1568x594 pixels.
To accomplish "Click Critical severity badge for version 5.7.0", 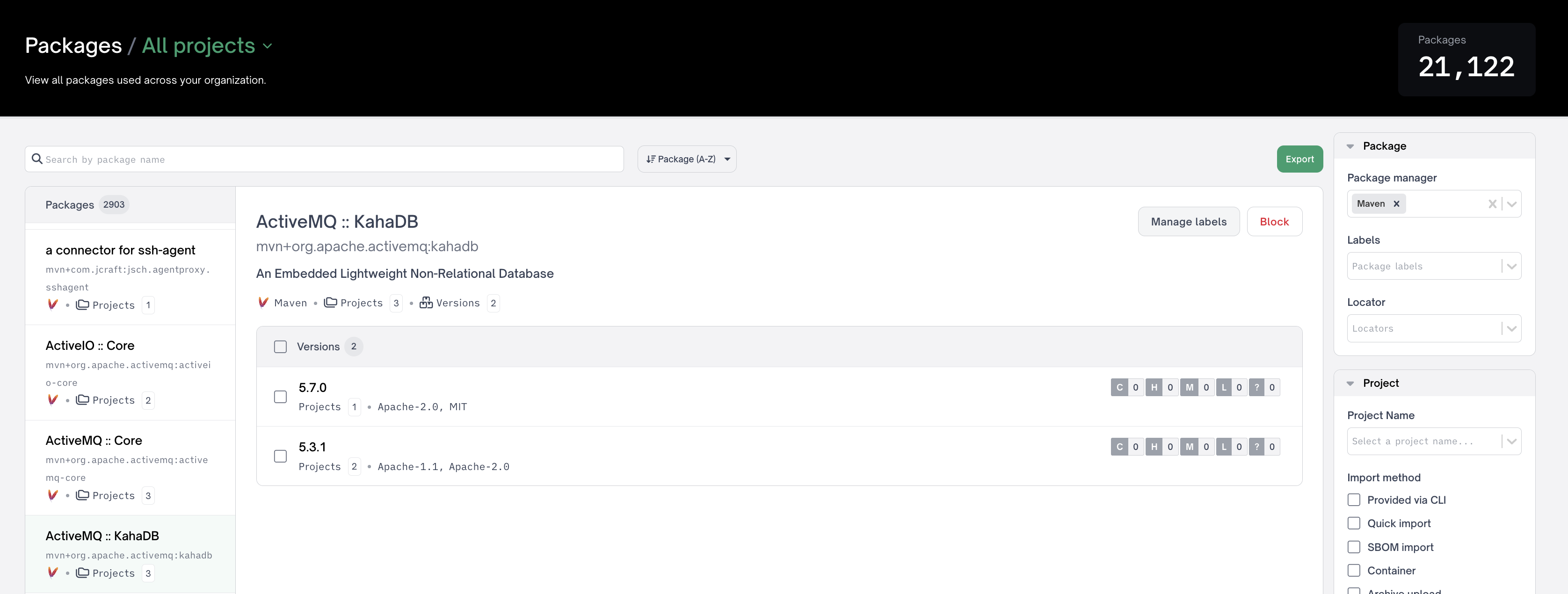I will coord(1119,388).
